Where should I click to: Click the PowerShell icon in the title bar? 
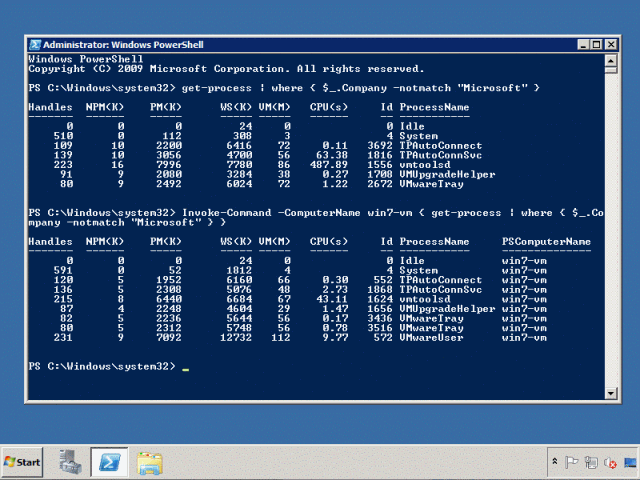pos(35,44)
